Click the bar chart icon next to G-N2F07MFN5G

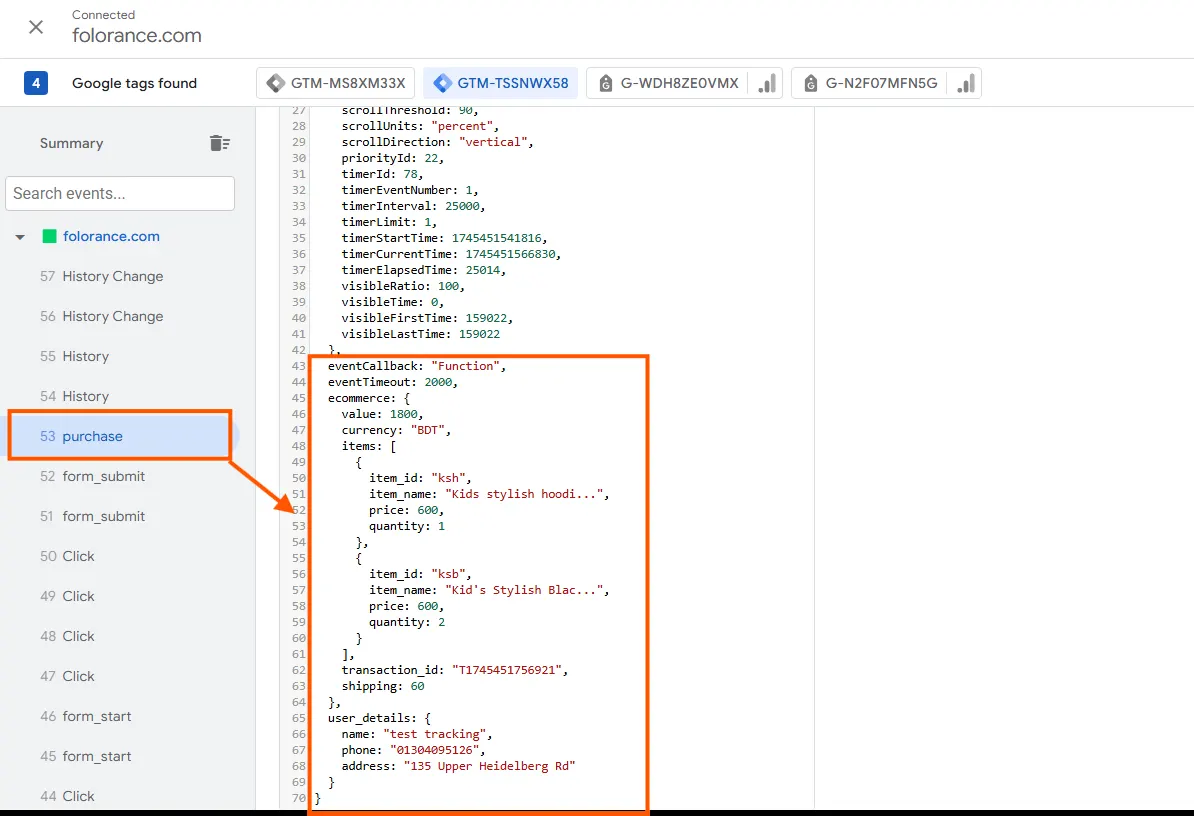[x=966, y=83]
